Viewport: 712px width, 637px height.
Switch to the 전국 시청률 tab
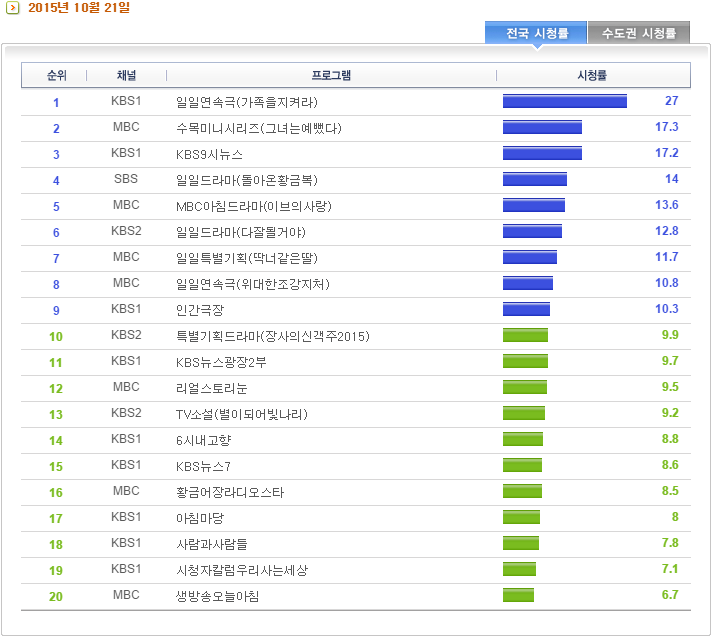tap(536, 33)
